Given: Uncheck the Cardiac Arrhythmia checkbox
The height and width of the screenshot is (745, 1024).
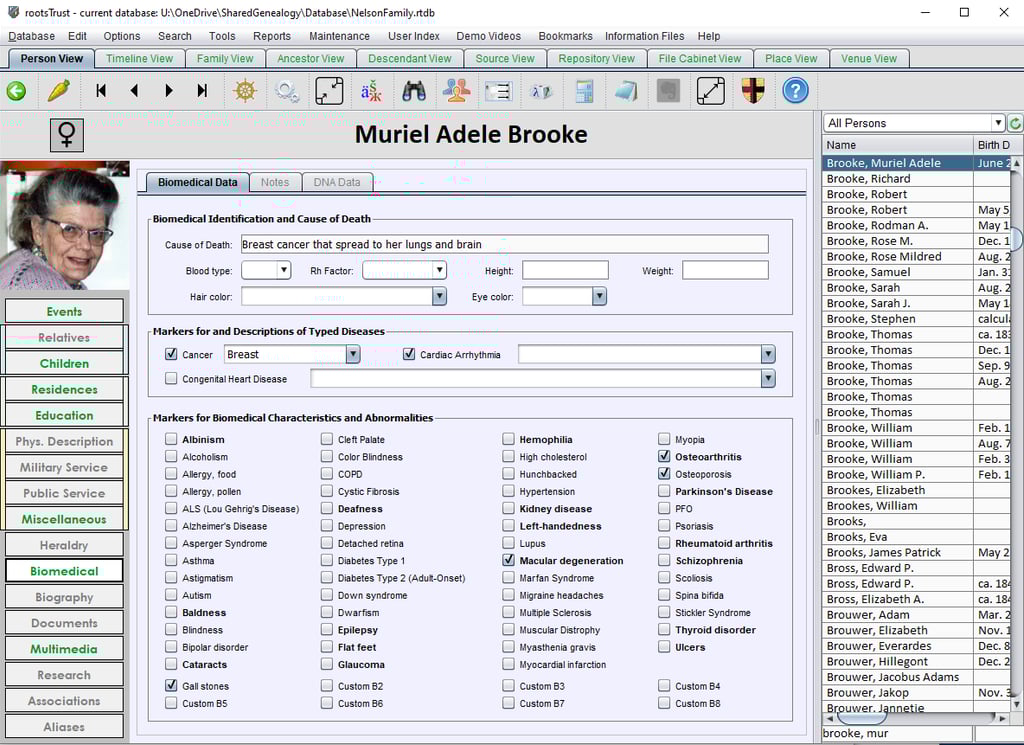Looking at the screenshot, I should pos(409,354).
